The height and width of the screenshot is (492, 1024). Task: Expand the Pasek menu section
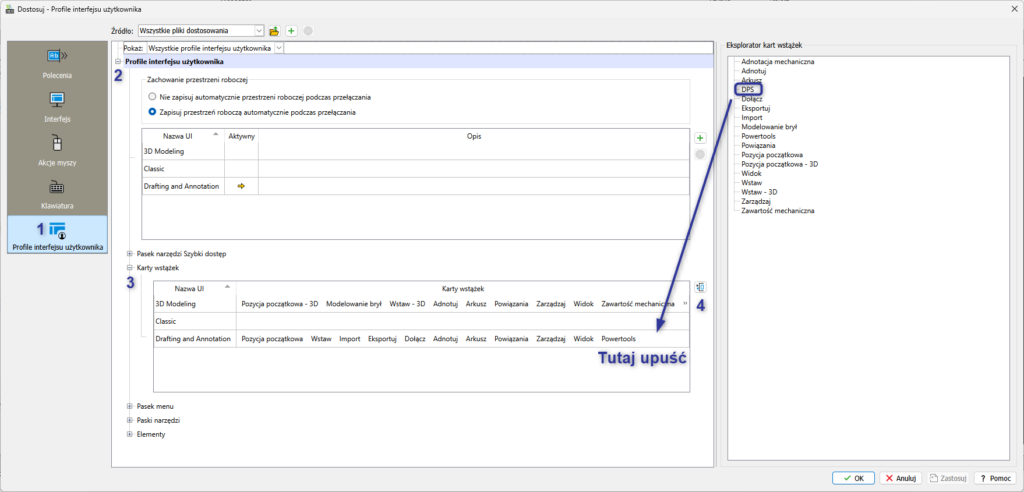(130, 406)
